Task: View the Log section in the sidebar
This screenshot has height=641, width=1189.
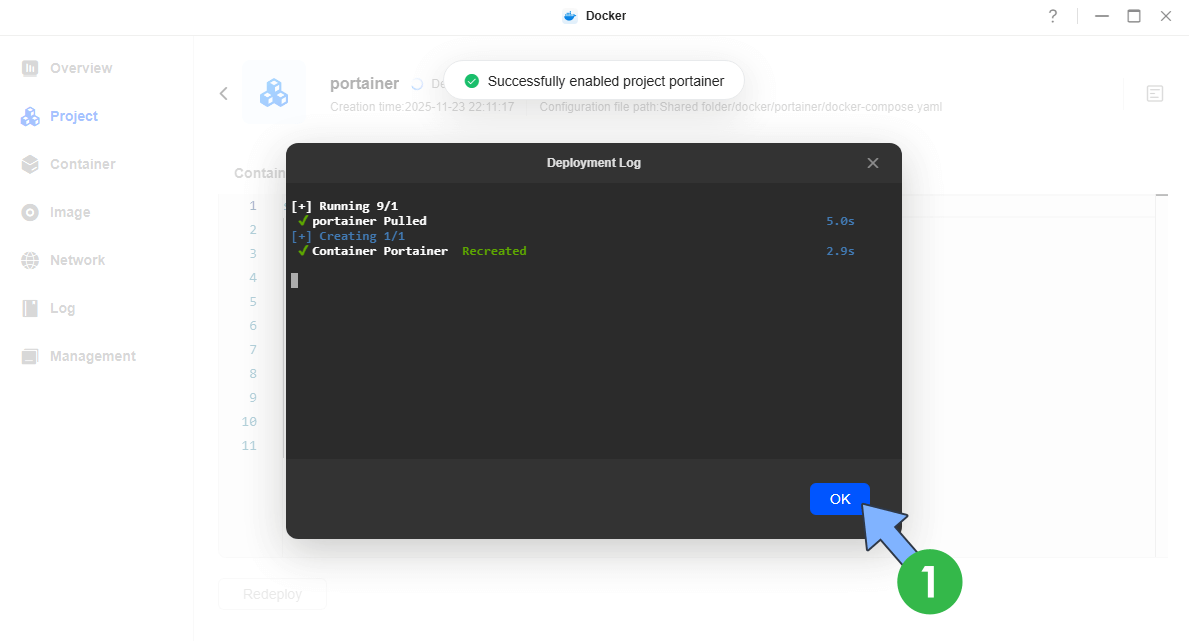Action: point(62,308)
